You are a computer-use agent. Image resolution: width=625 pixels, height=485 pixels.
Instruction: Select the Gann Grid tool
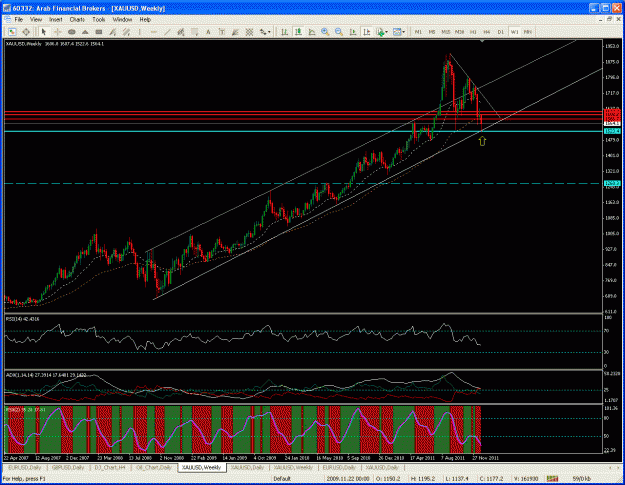pos(249,32)
